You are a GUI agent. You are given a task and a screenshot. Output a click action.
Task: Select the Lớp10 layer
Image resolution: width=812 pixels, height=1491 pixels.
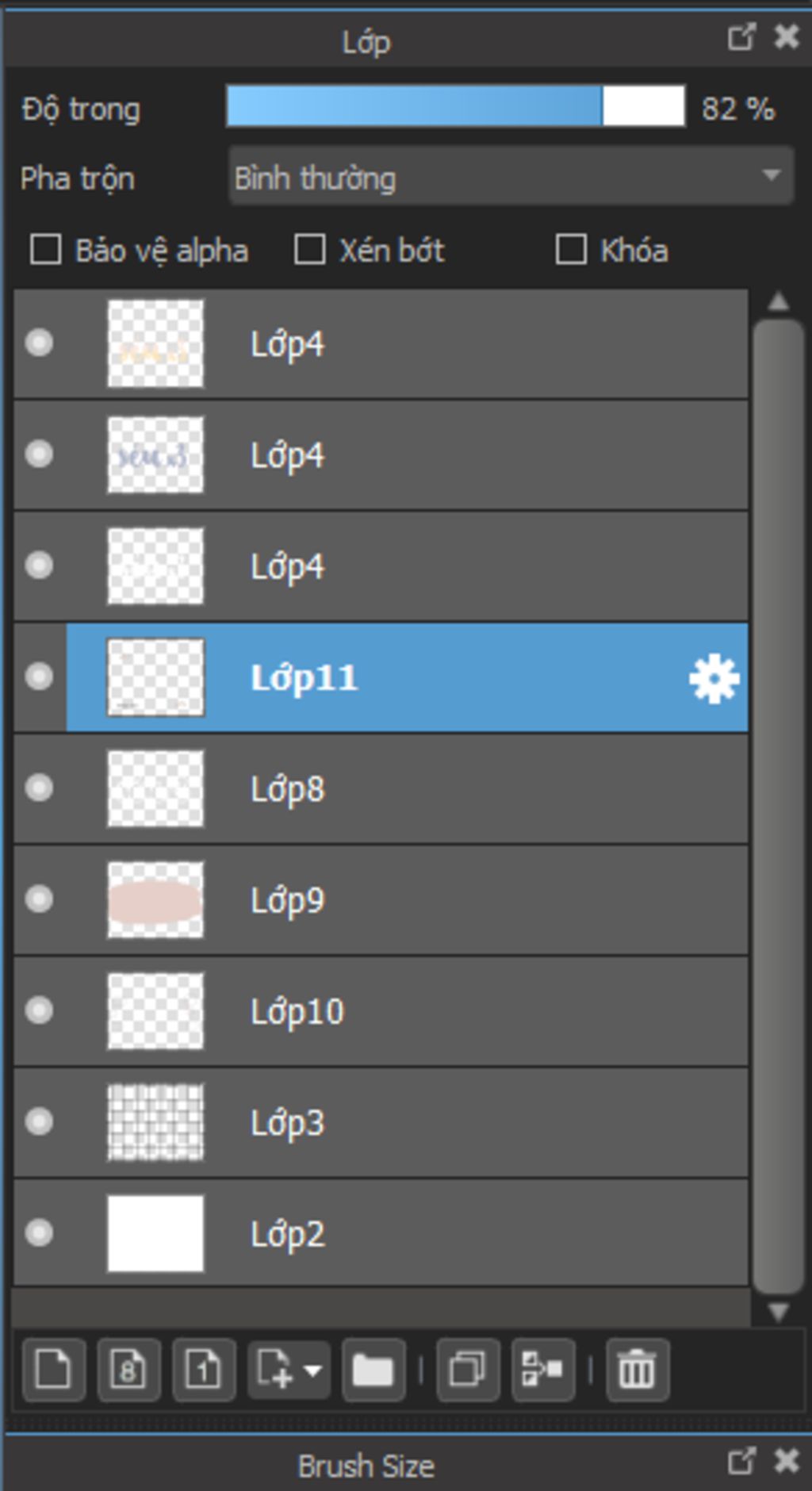(381, 1011)
